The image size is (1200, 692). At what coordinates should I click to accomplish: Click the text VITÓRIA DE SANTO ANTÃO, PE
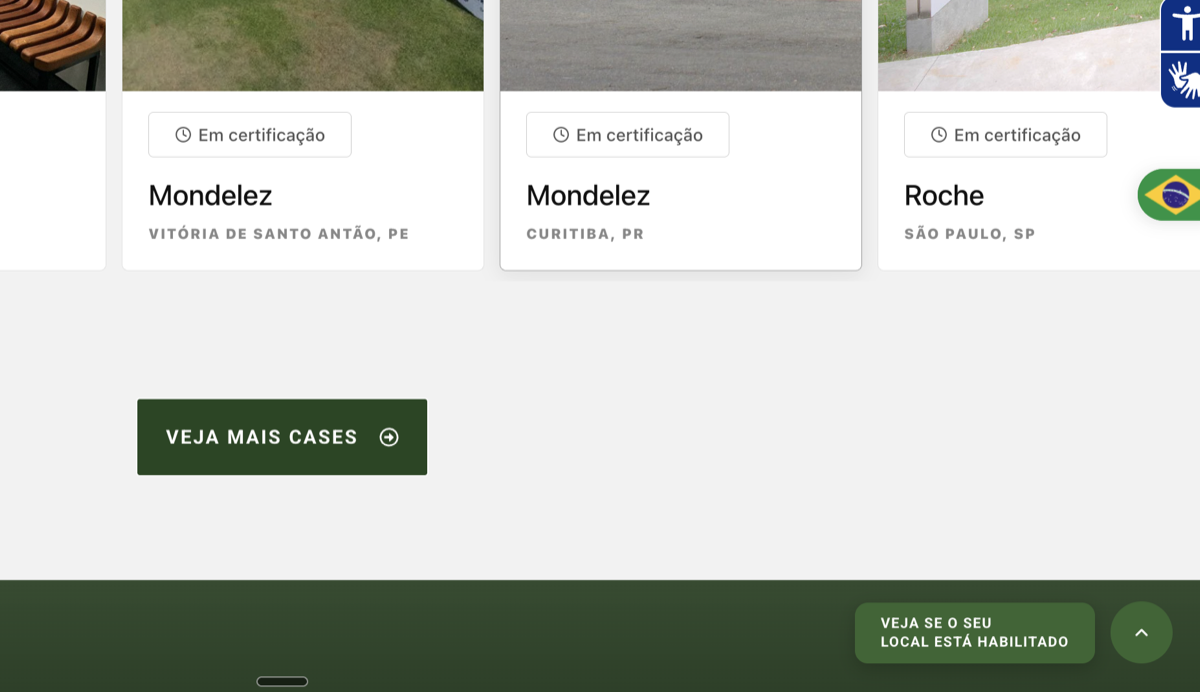[279, 234]
